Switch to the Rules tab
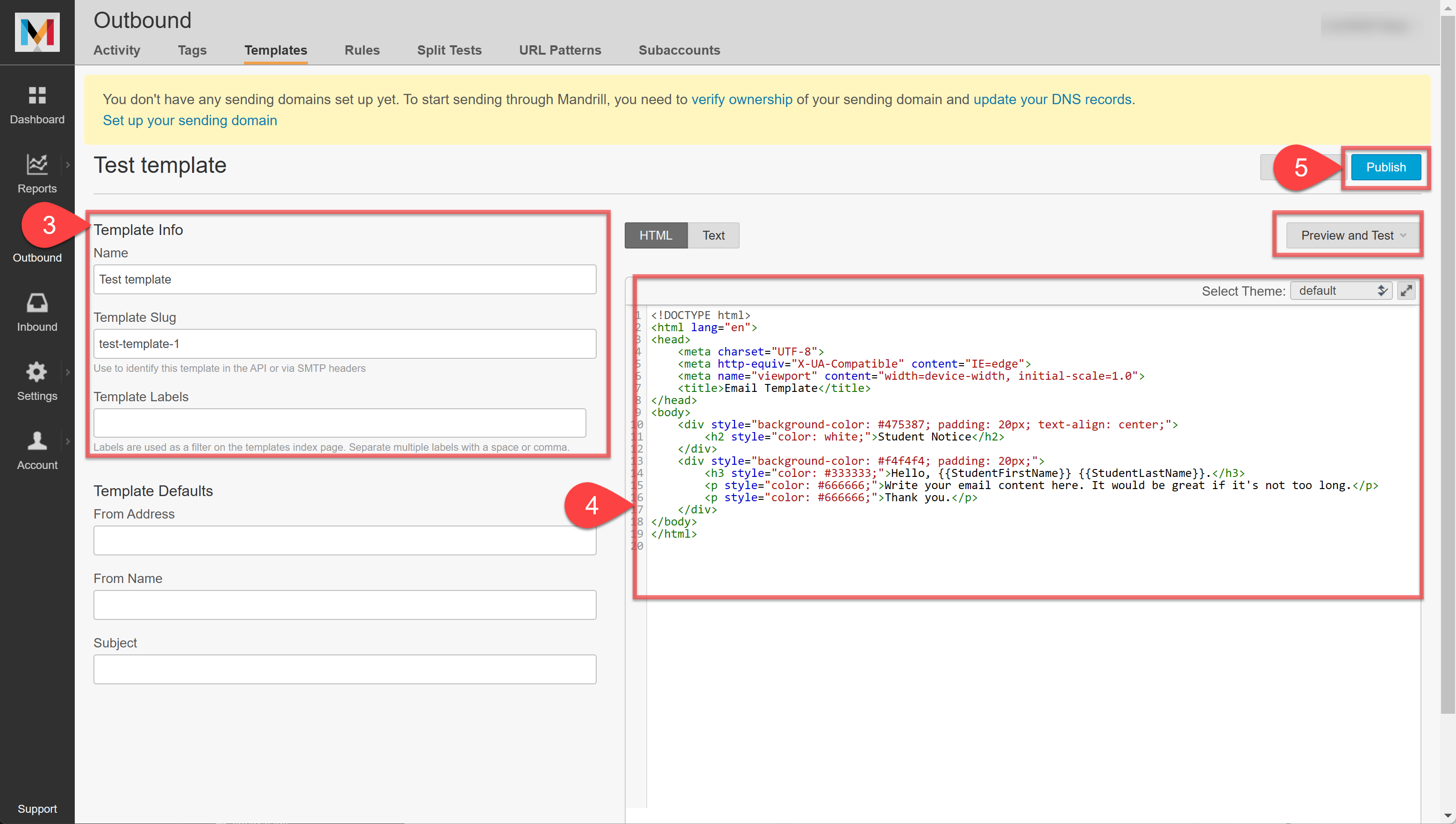The width and height of the screenshot is (1456, 824). tap(362, 50)
